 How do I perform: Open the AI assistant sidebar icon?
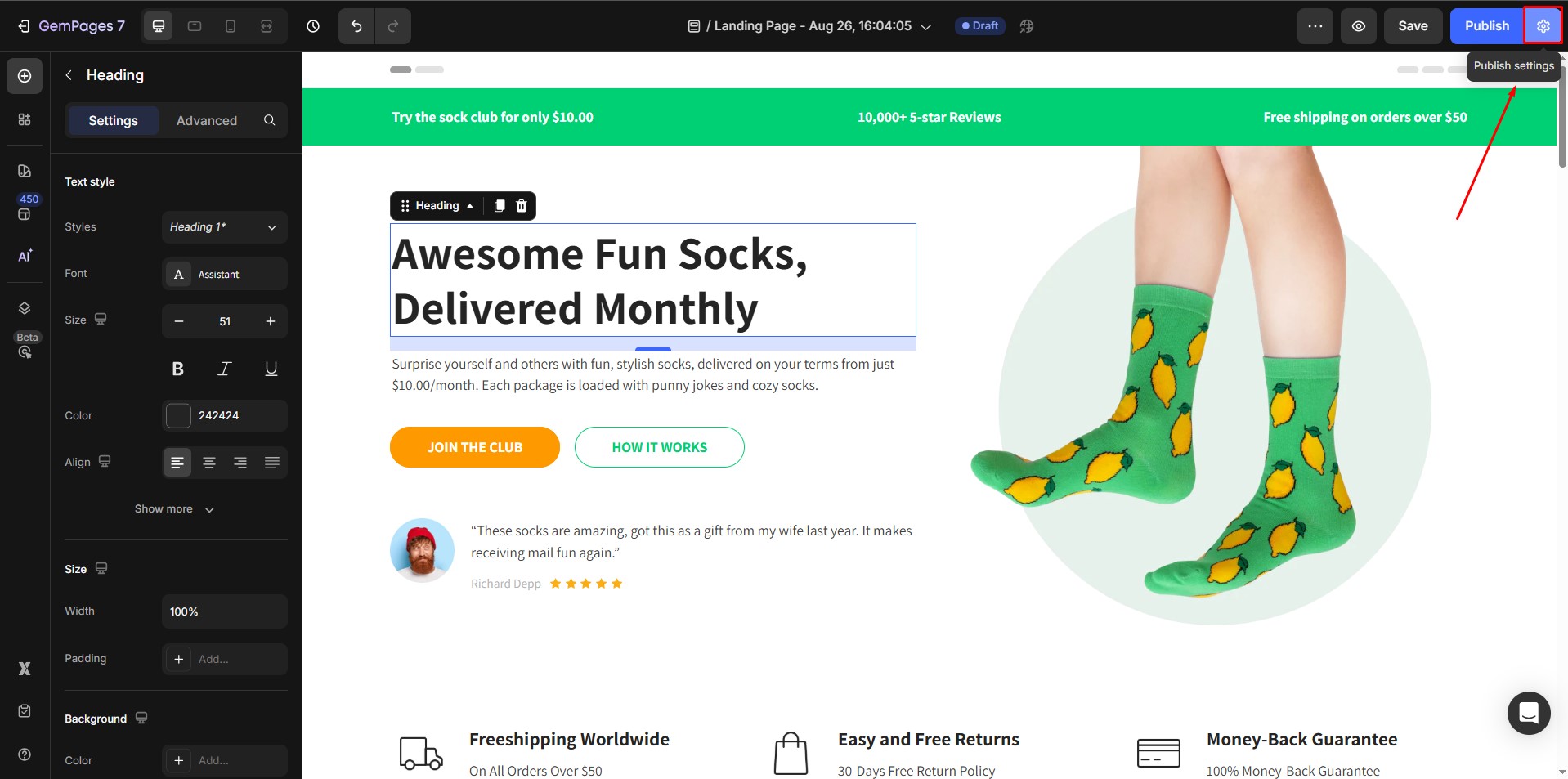(25, 256)
